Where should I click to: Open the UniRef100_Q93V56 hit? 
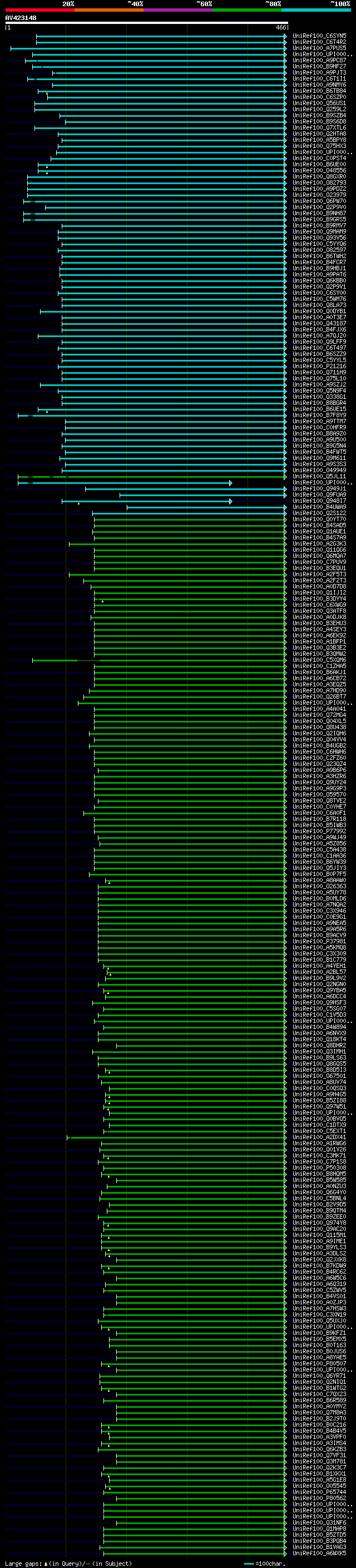tap(319, 238)
